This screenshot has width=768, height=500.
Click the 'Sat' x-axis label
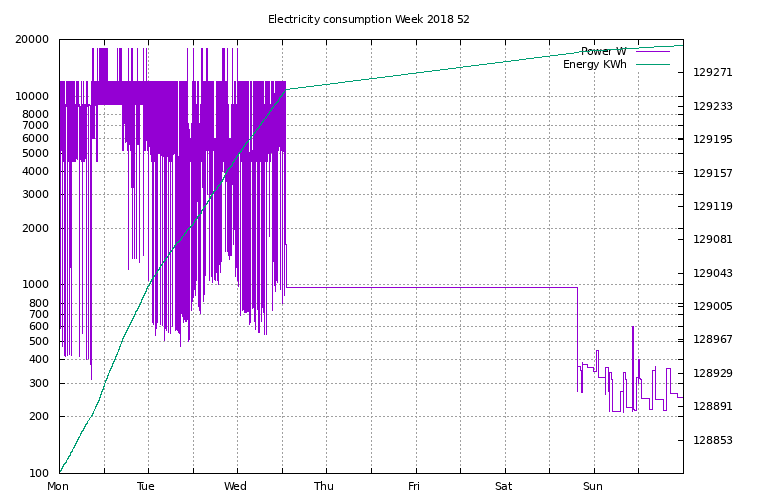click(x=504, y=486)
